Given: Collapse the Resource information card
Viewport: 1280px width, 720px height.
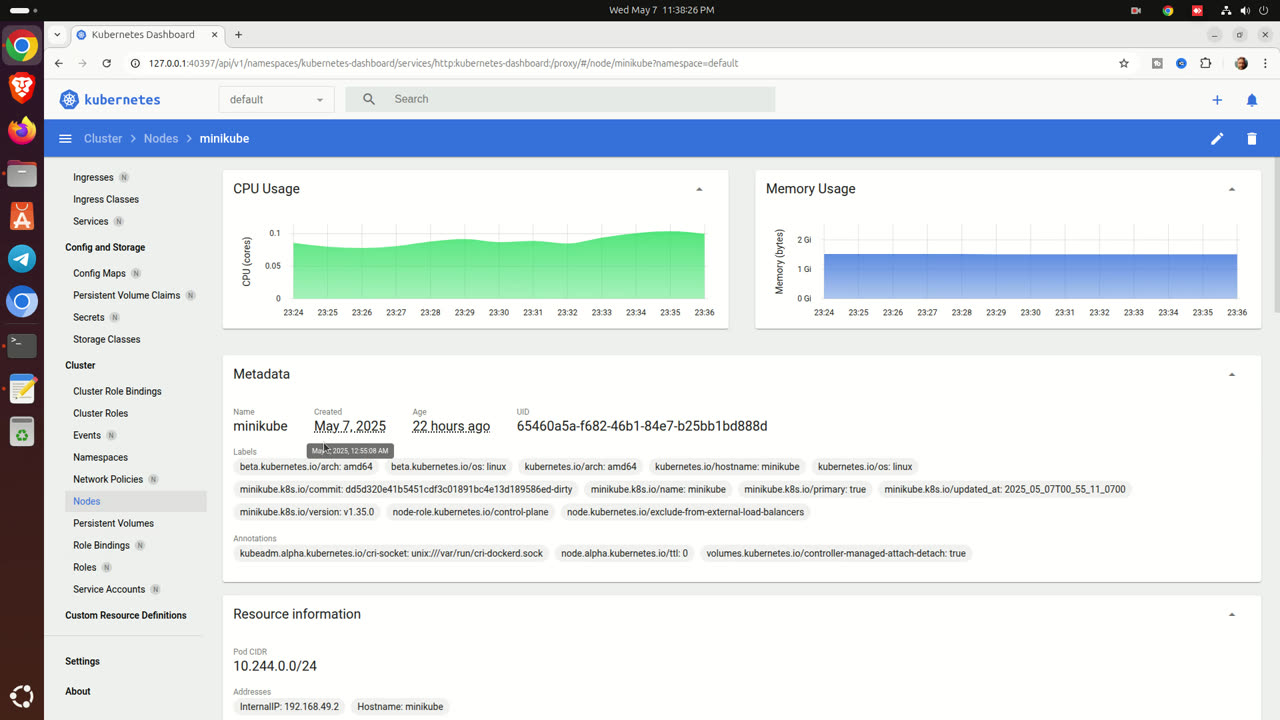Looking at the screenshot, I should [1232, 614].
